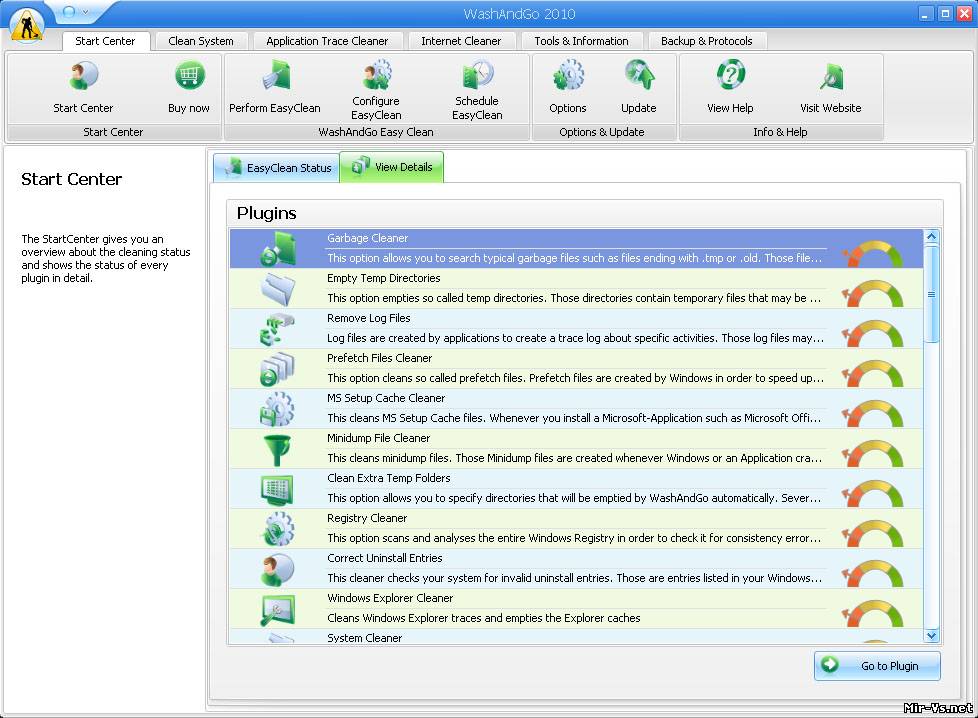Select the Correct Uninstall Entries title

(385, 558)
